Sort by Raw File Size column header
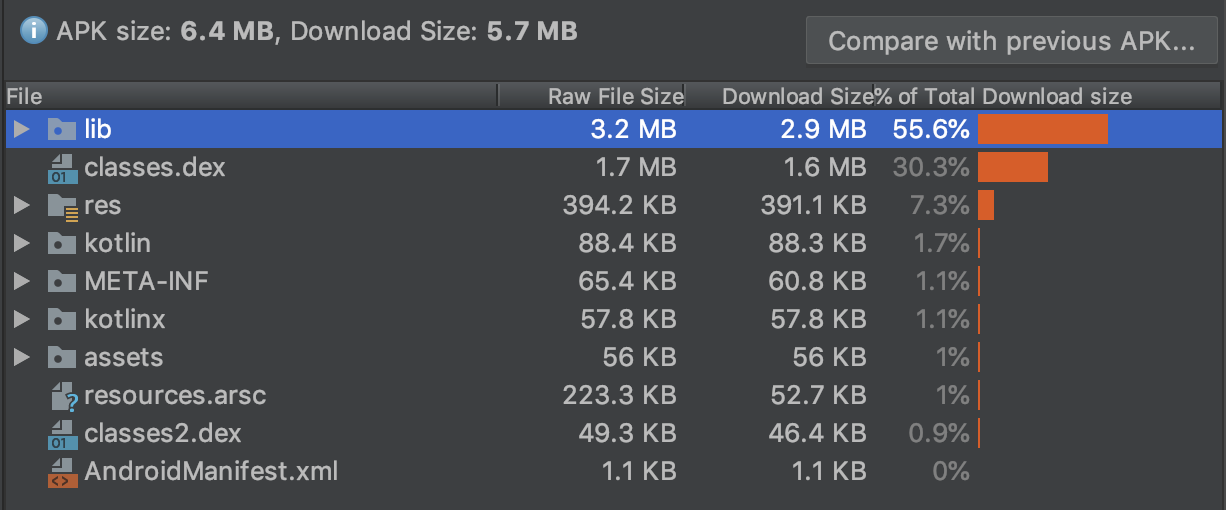 click(614, 96)
